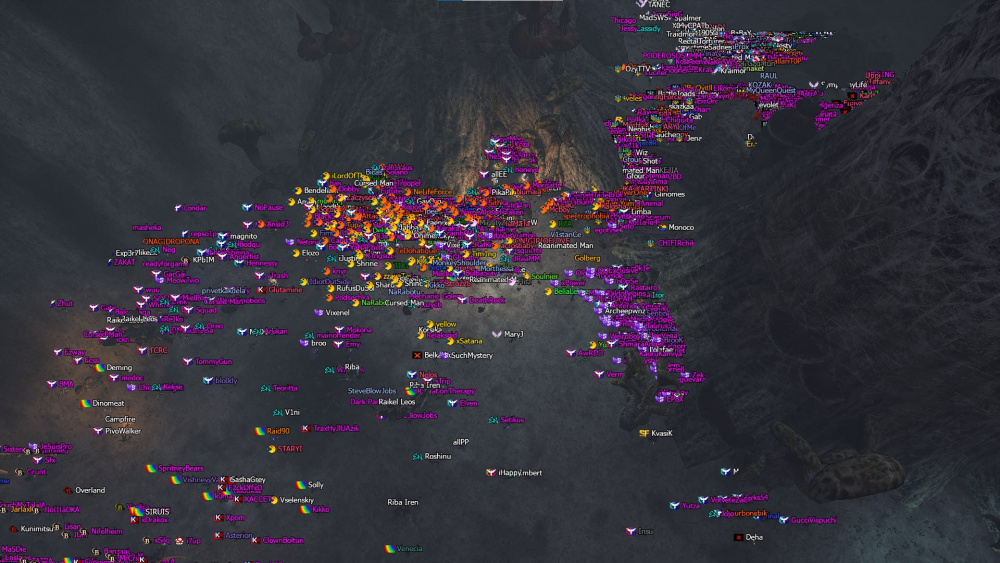Select player nameplate DeathKnock

tap(487, 300)
